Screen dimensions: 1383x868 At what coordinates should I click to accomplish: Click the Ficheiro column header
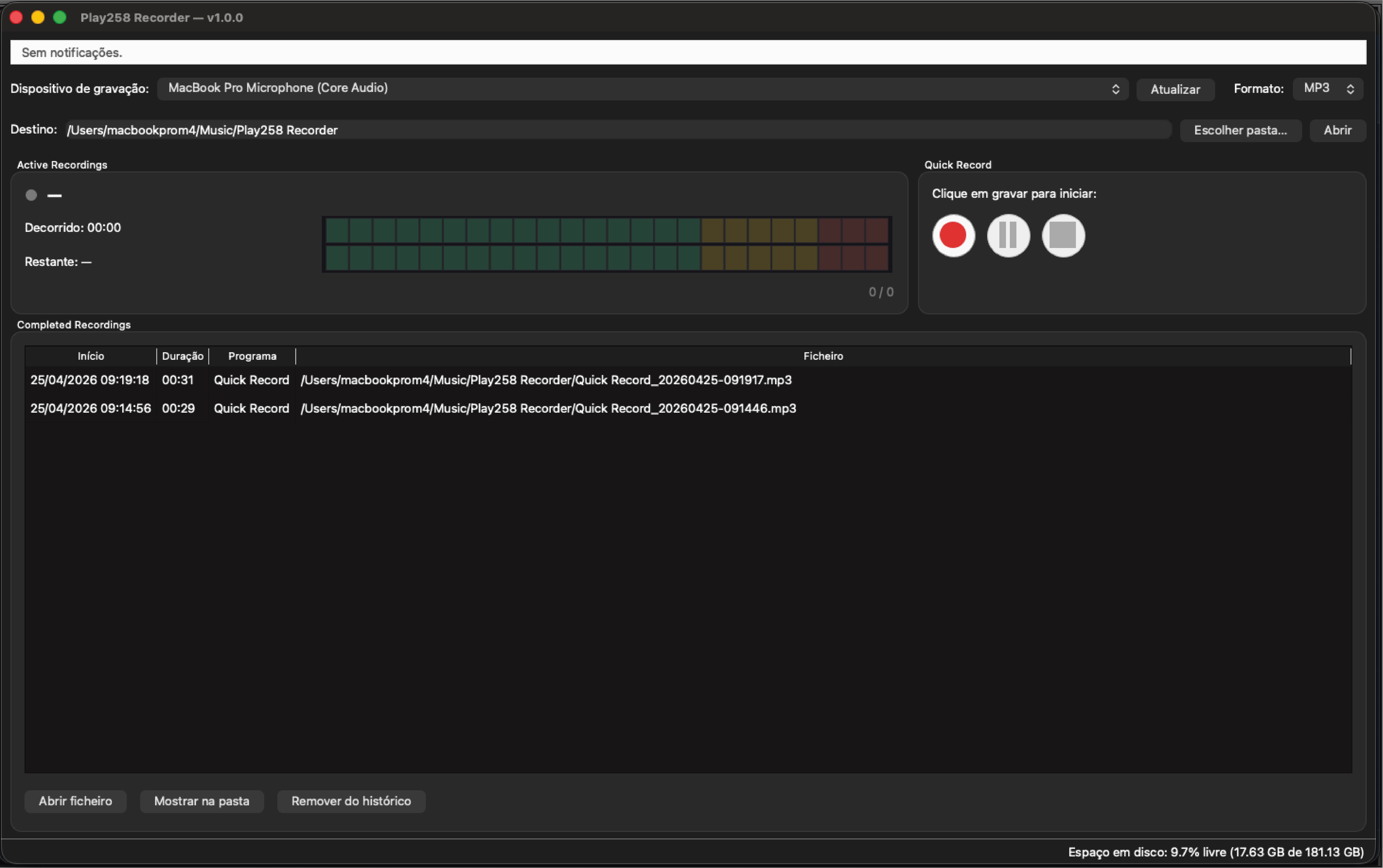(823, 356)
